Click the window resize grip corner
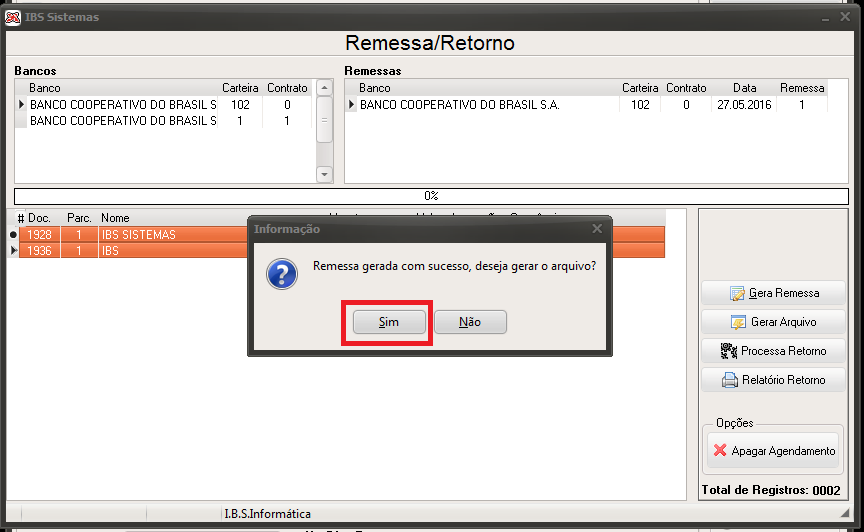This screenshot has height=532, width=864. pyautogui.click(x=845, y=513)
